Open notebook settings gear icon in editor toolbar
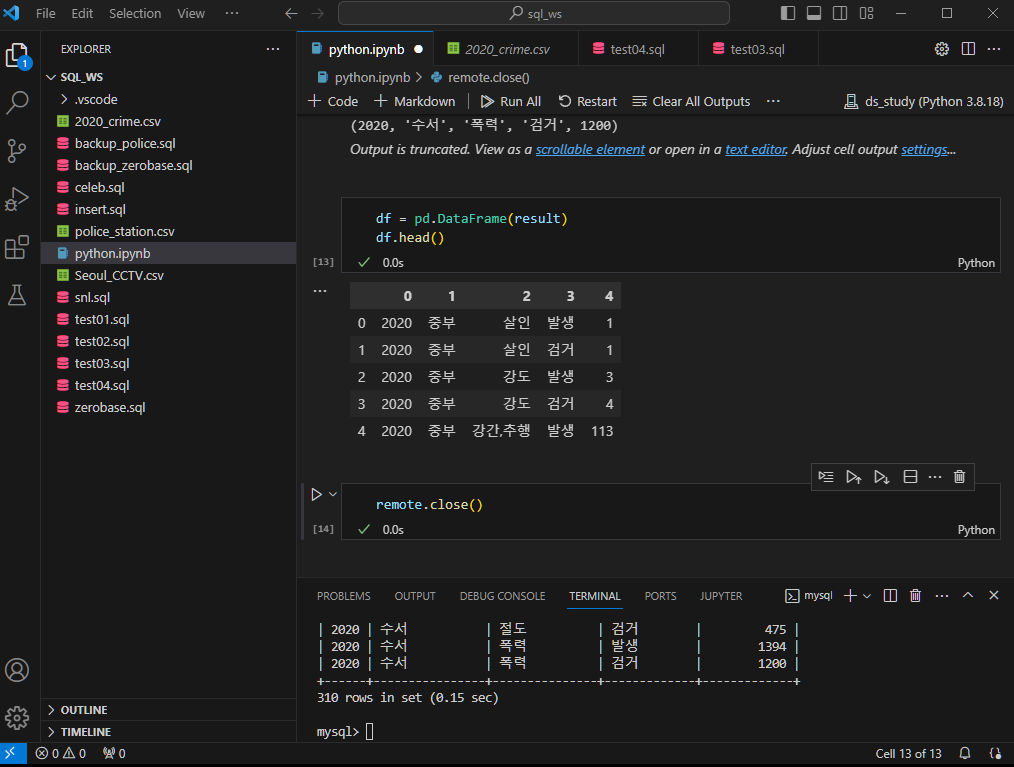The image size is (1014, 767). [942, 49]
